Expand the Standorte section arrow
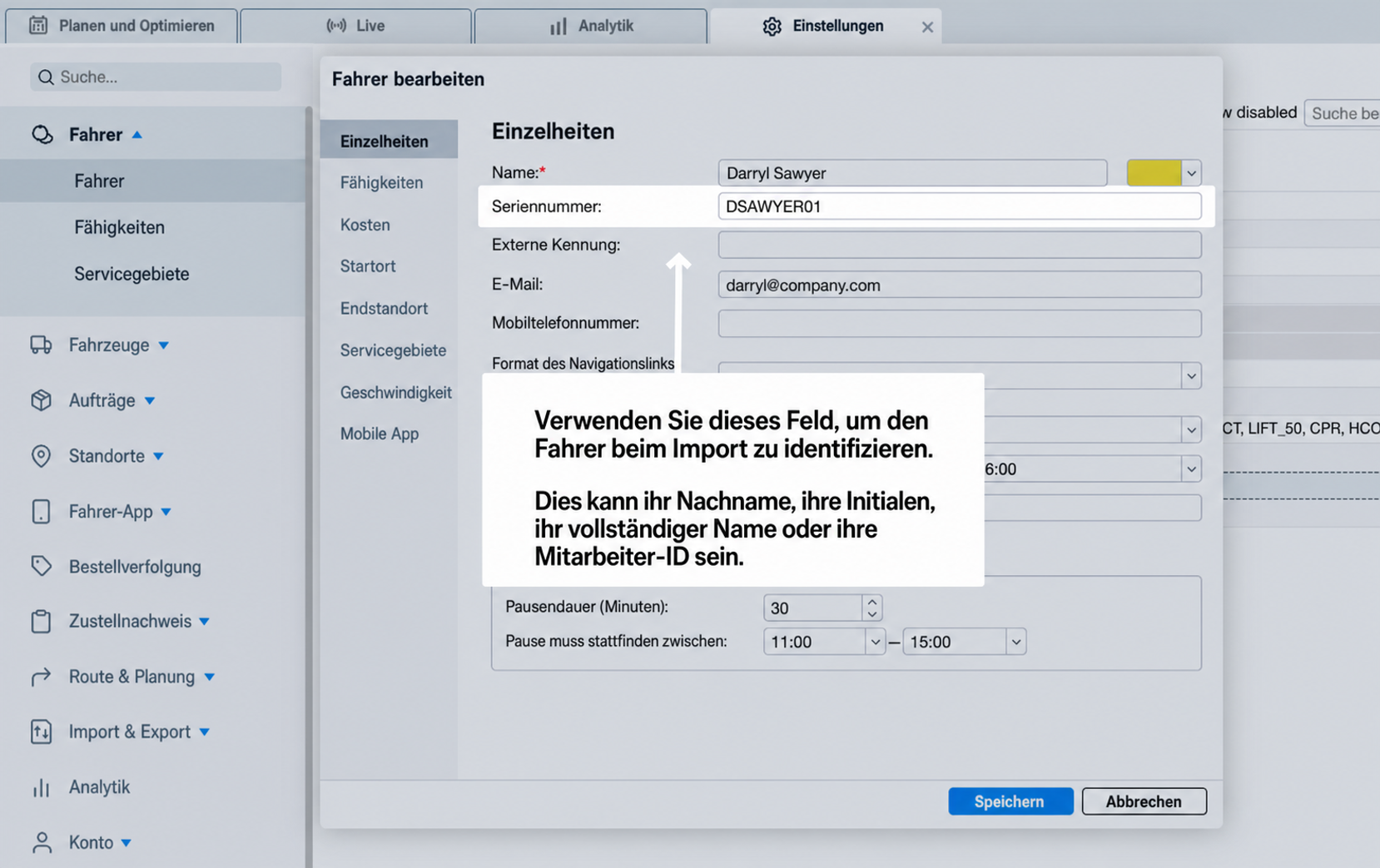1380x868 pixels. click(x=158, y=456)
